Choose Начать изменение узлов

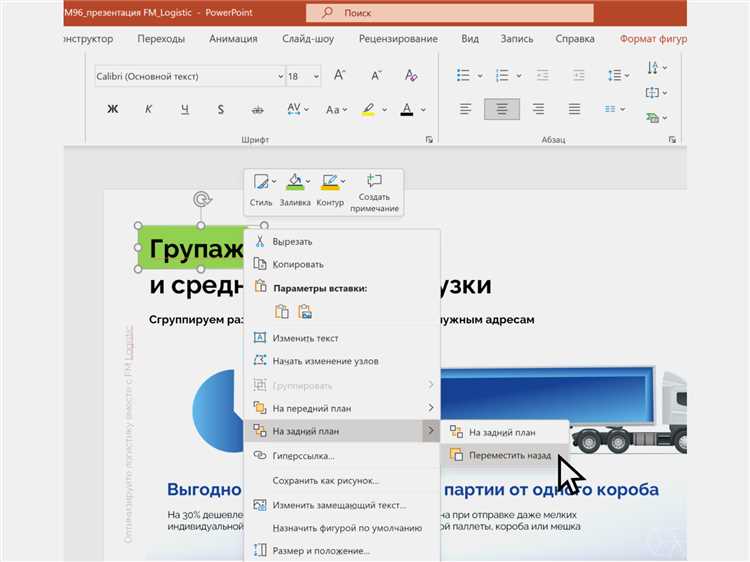point(342,361)
